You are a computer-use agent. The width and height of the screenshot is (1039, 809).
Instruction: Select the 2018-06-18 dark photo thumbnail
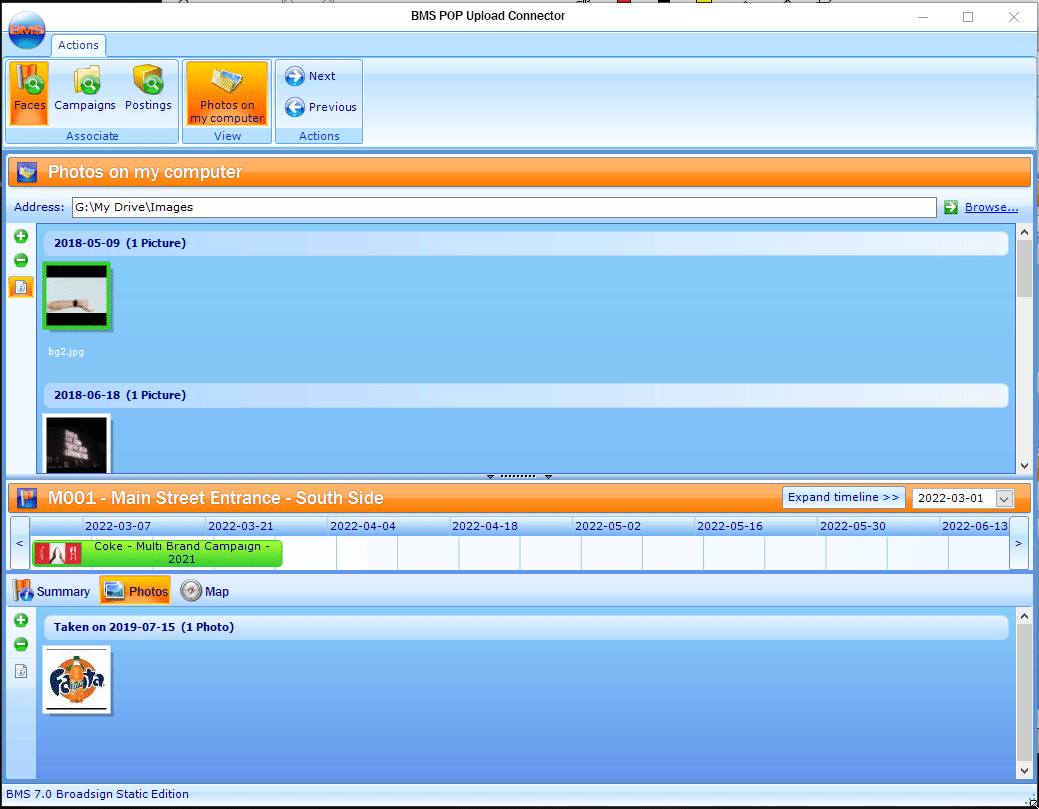coord(77,444)
